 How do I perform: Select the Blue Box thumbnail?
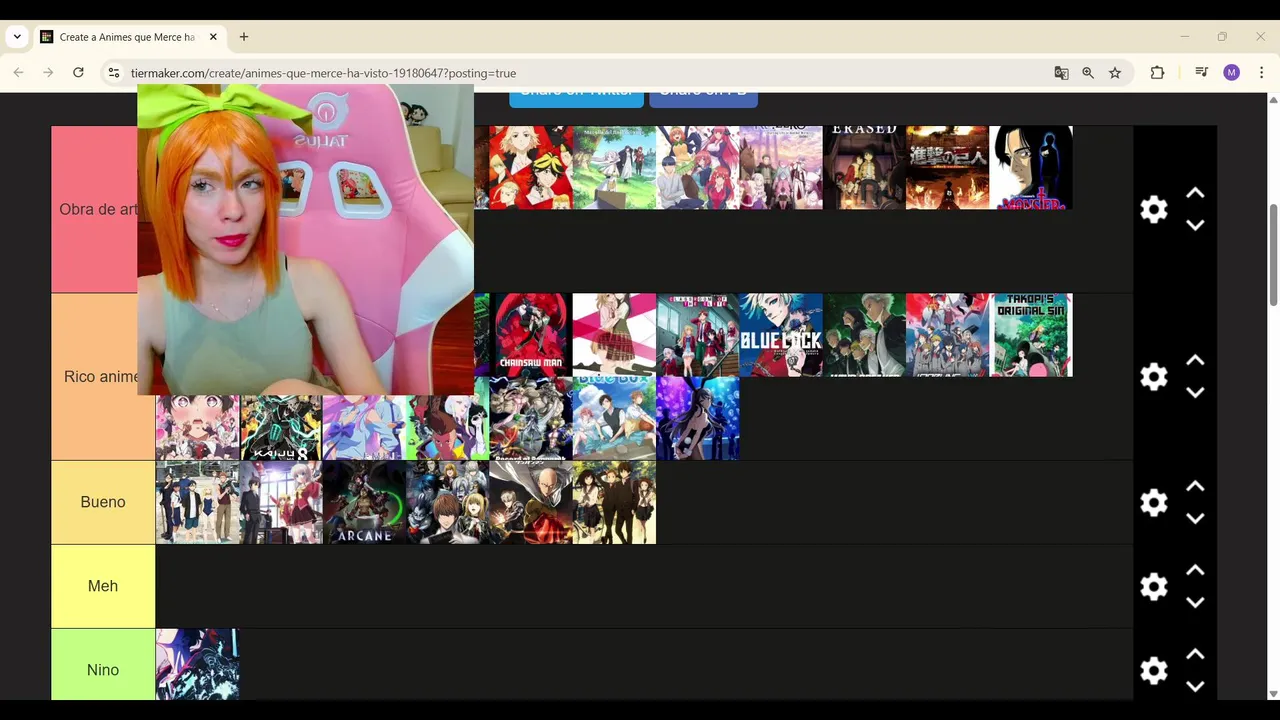point(614,418)
